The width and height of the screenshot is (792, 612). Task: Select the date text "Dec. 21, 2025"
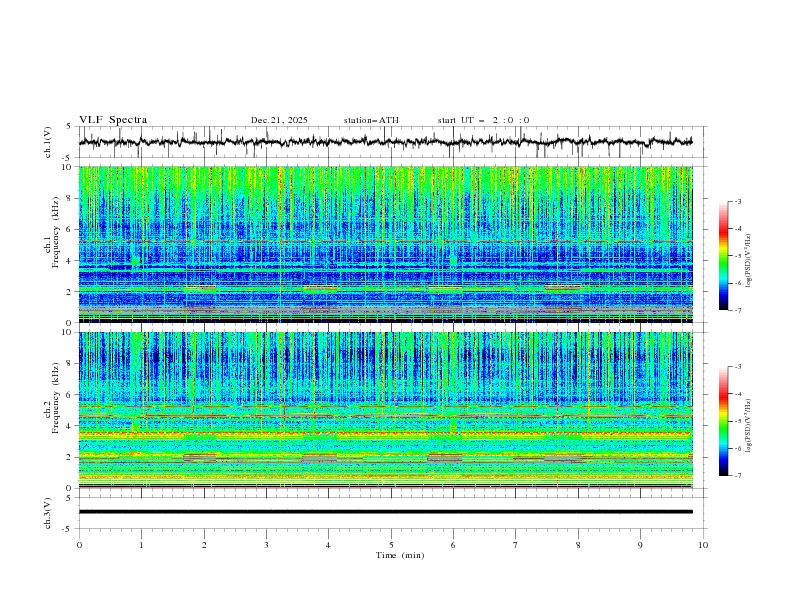(x=279, y=120)
